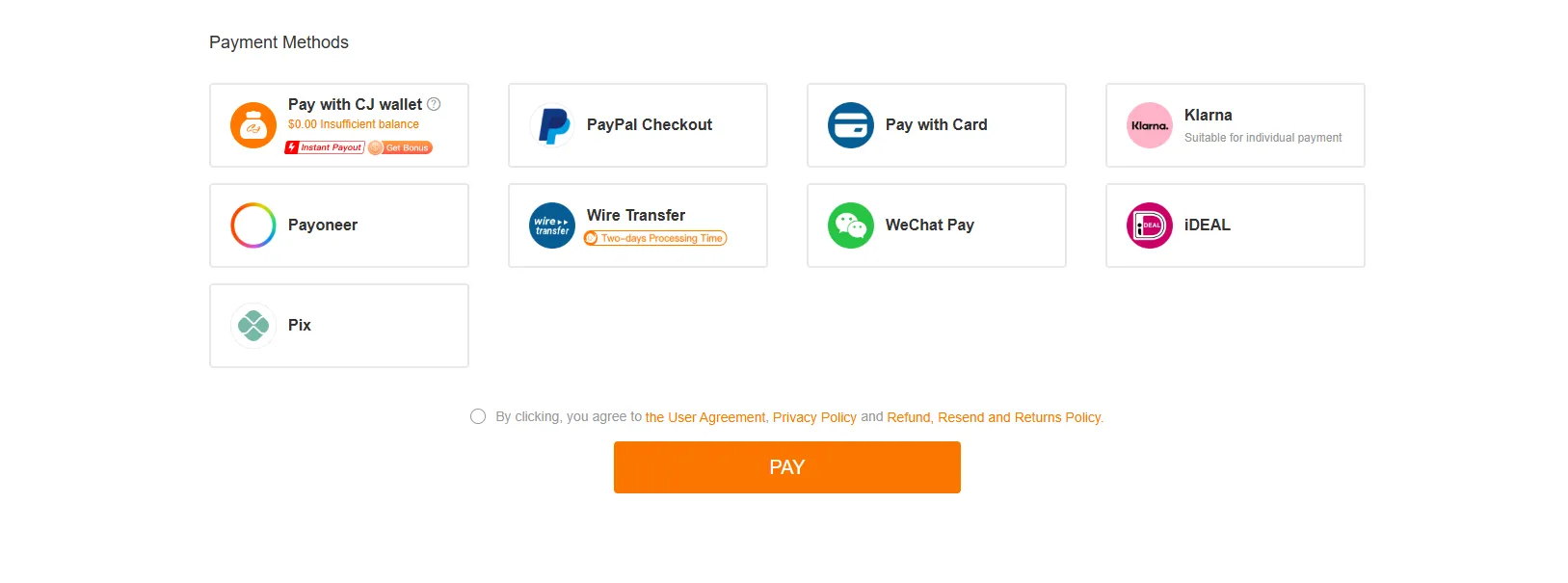The image size is (1568, 583).
Task: Click the orange PAY button
Action: pyautogui.click(x=787, y=467)
